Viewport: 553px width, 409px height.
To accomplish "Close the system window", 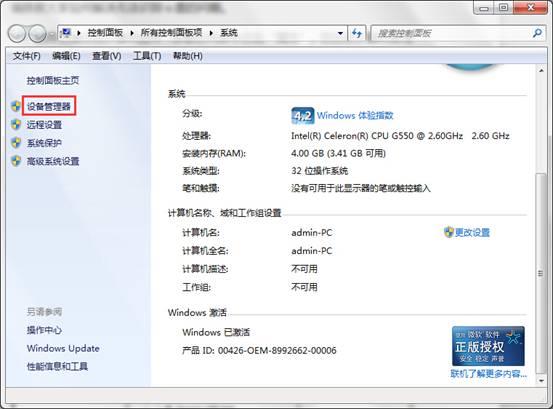I will tap(530, 8).
